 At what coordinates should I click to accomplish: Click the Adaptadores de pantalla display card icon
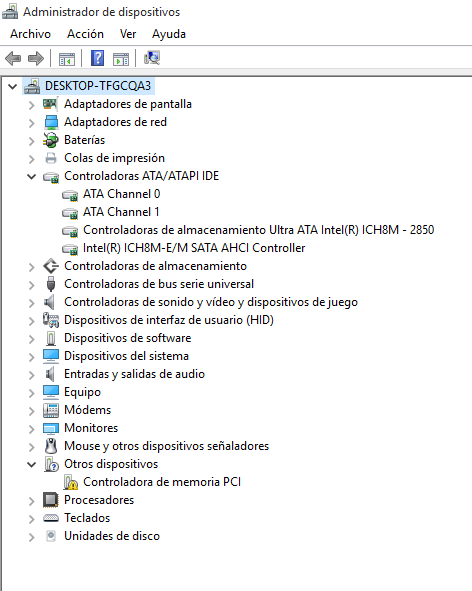[x=51, y=104]
